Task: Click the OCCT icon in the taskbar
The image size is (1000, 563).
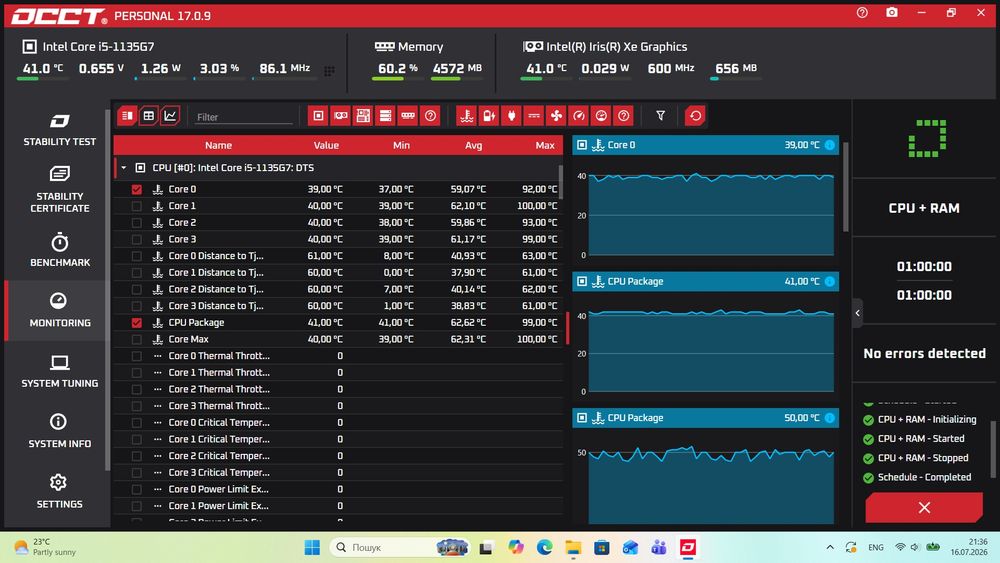Action: 688,547
